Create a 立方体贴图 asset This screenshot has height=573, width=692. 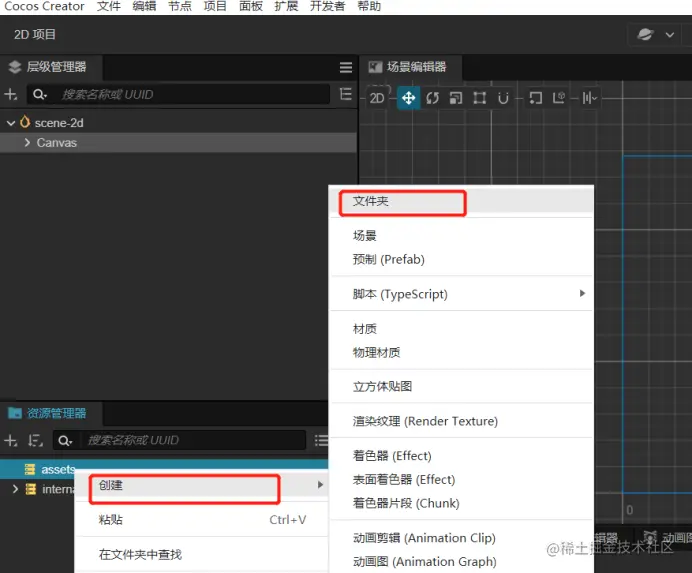461,387
